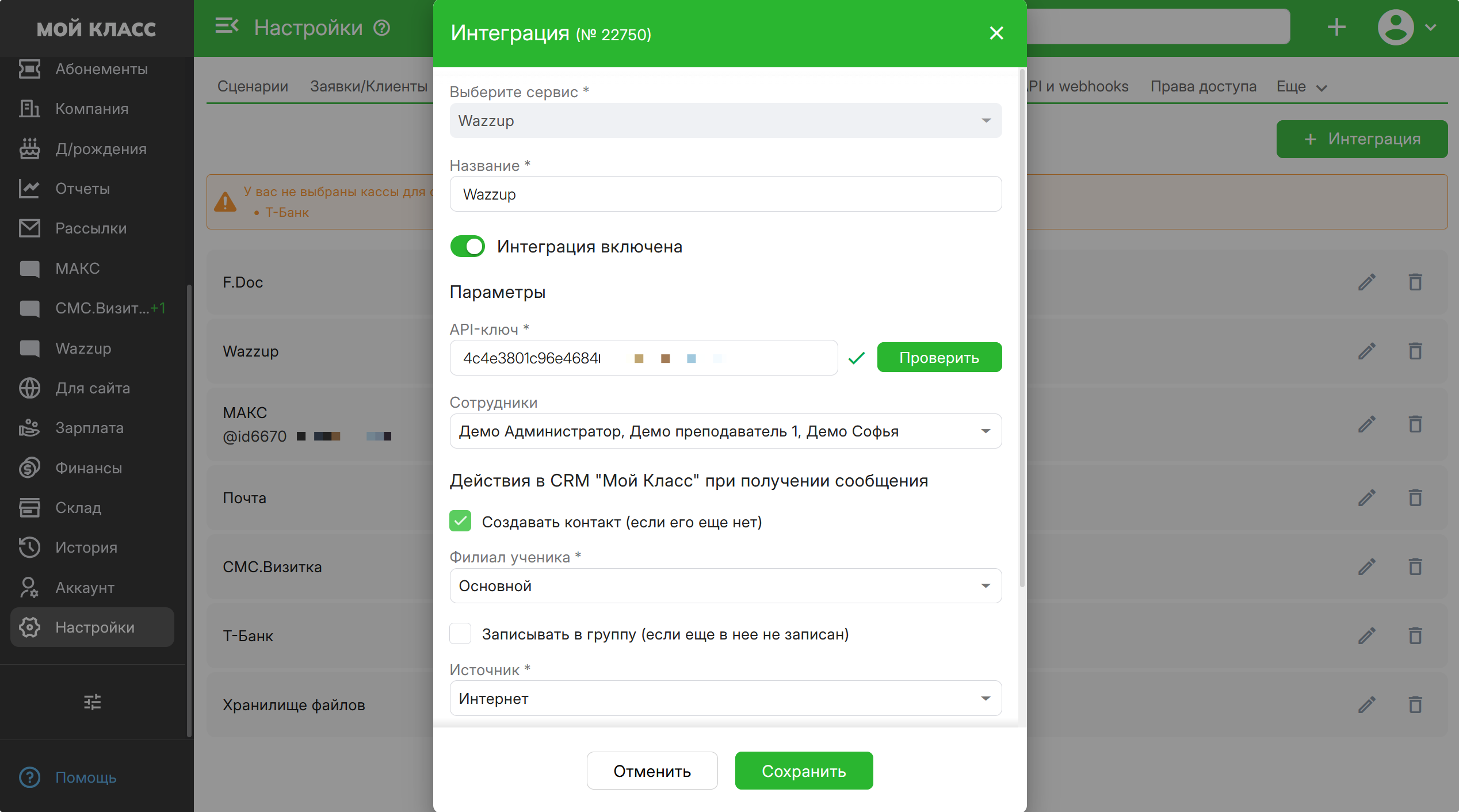Open Зарплата icon in sidebar
Image resolution: width=1459 pixels, height=812 pixels.
(29, 428)
